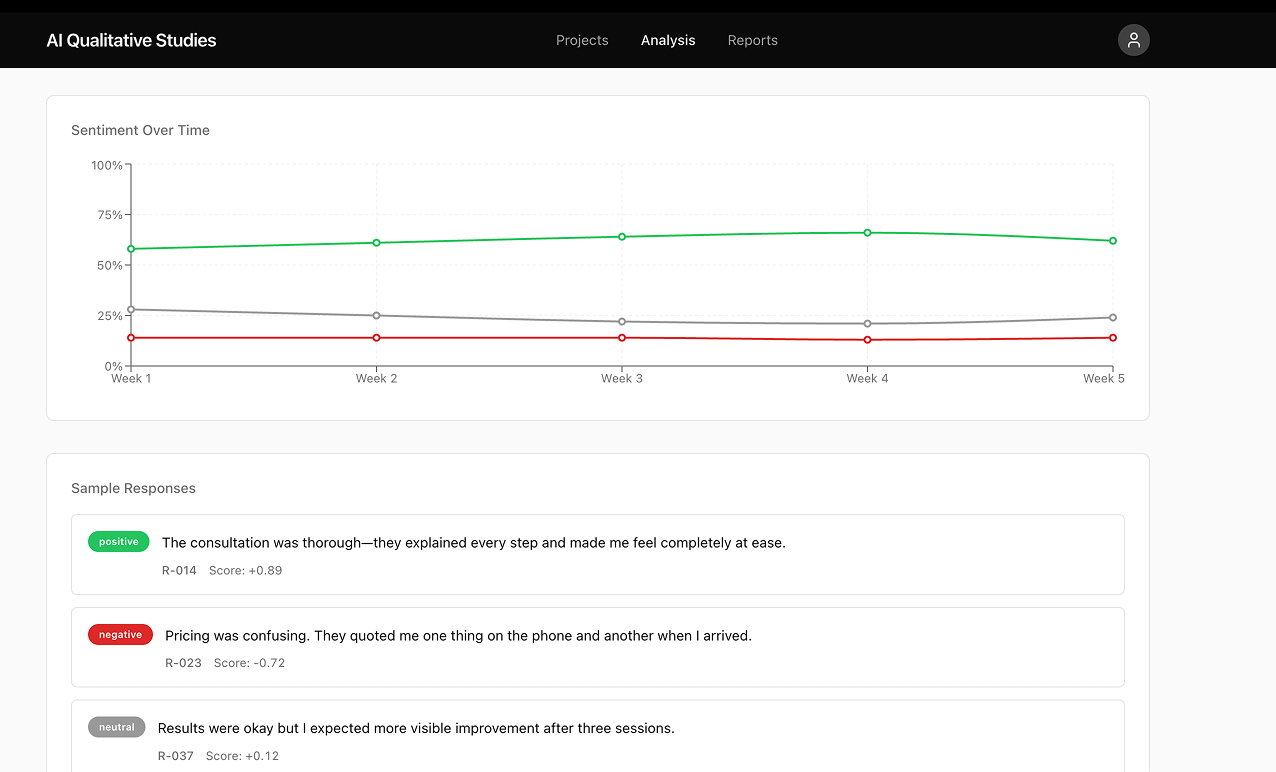The image size is (1276, 772).
Task: Select the red negative point at Week 3
Action: 622,338
